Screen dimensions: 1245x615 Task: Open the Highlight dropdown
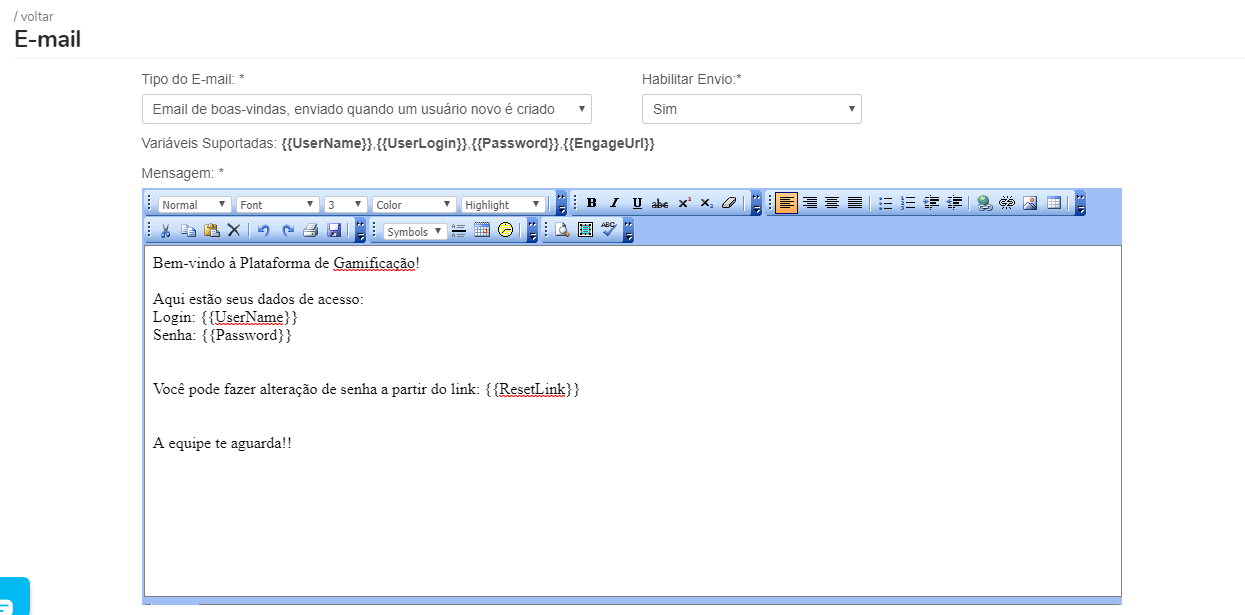[x=504, y=204]
